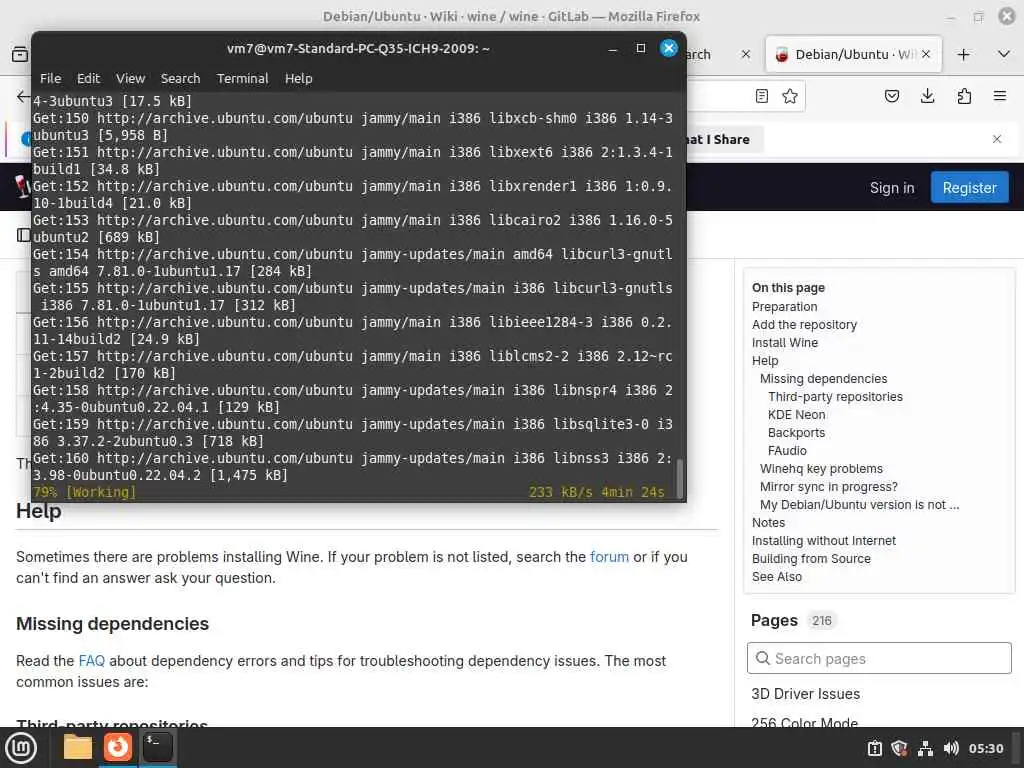Open the notifications tray icon
Image resolution: width=1024 pixels, height=768 pixels.
874,748
